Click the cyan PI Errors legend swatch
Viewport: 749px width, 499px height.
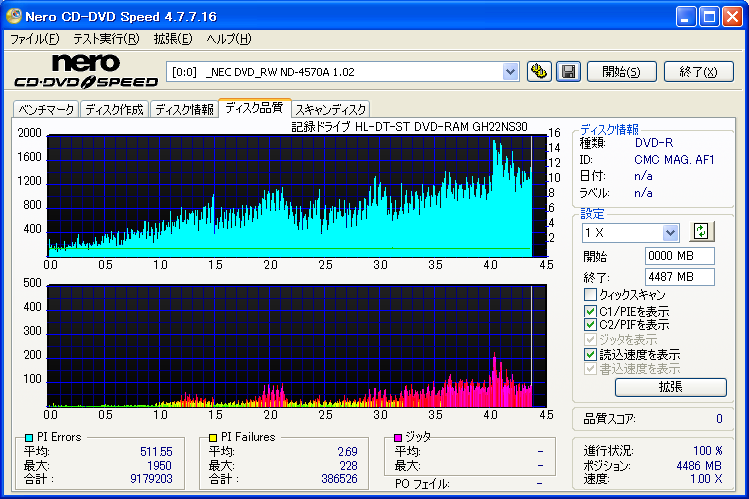tap(29, 437)
